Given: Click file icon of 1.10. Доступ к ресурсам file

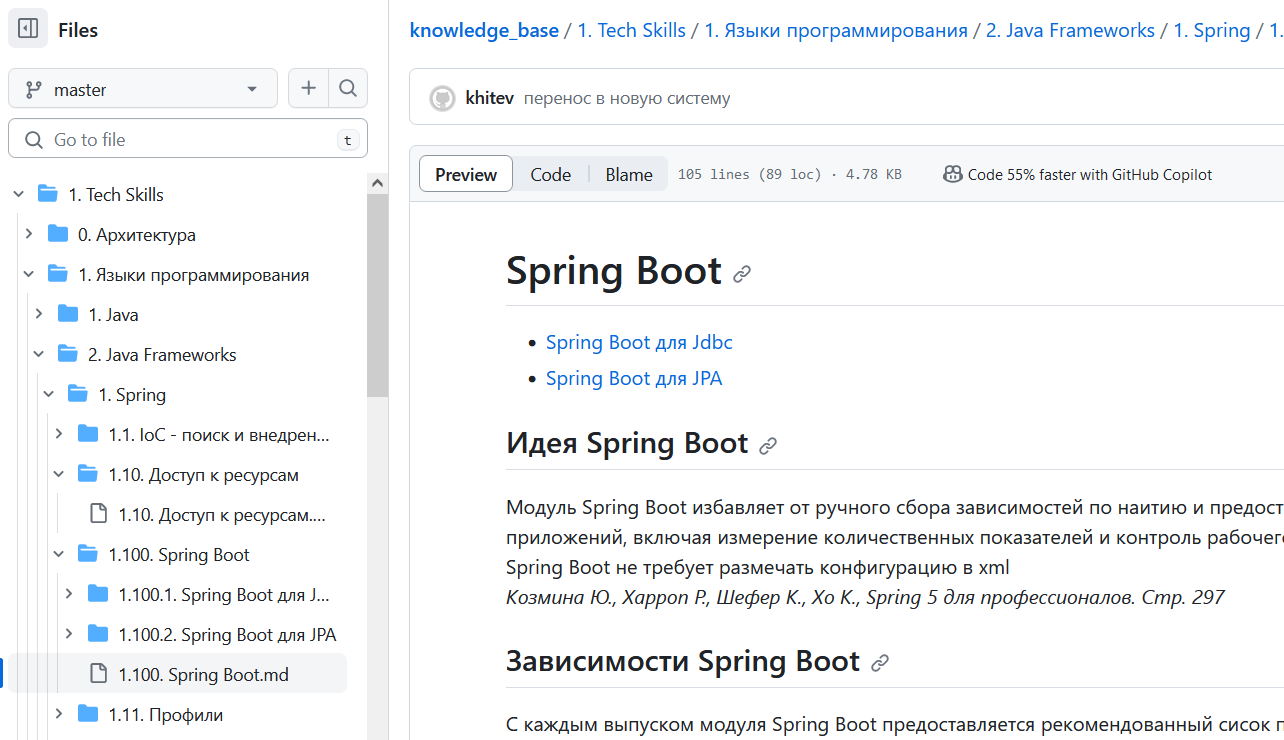Looking at the screenshot, I should tap(98, 514).
